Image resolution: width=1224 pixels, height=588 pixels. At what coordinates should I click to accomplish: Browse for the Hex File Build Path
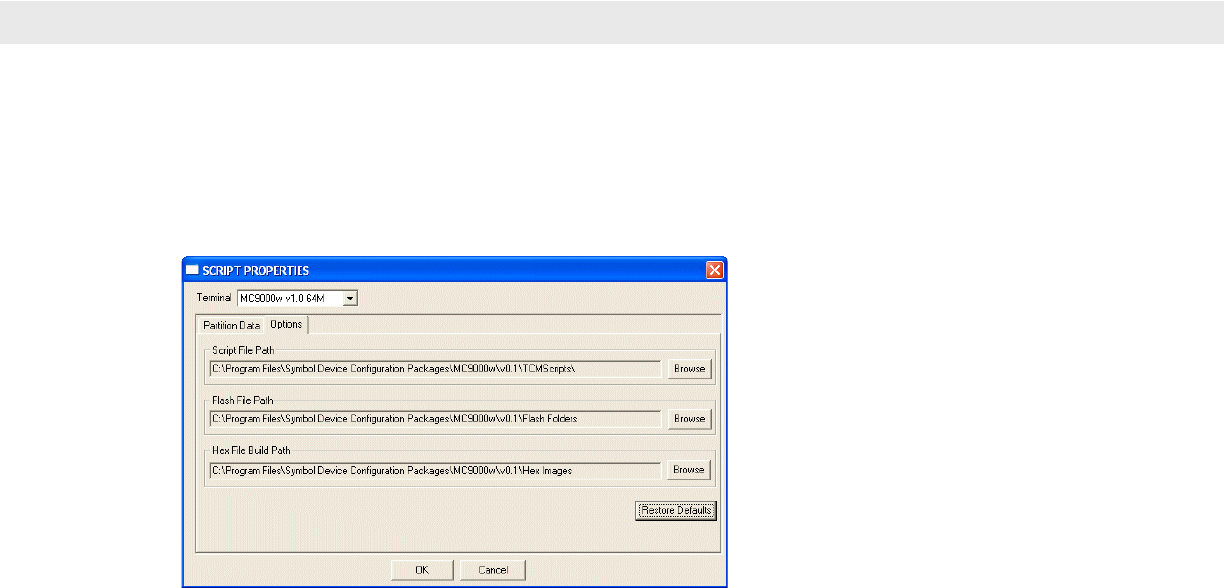(689, 469)
